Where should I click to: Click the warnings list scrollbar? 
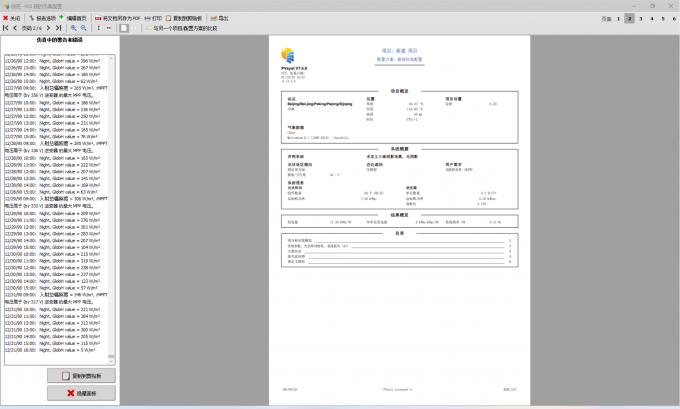click(113, 200)
